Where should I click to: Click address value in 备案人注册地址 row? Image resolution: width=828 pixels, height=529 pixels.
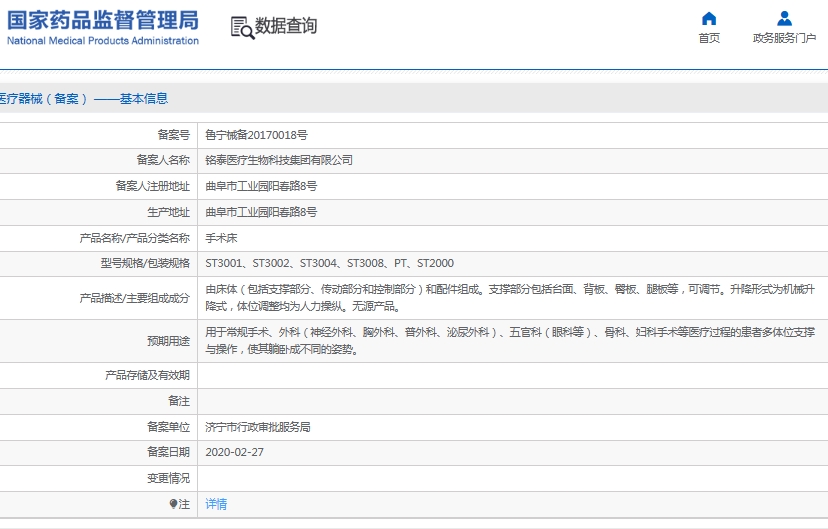[261, 186]
